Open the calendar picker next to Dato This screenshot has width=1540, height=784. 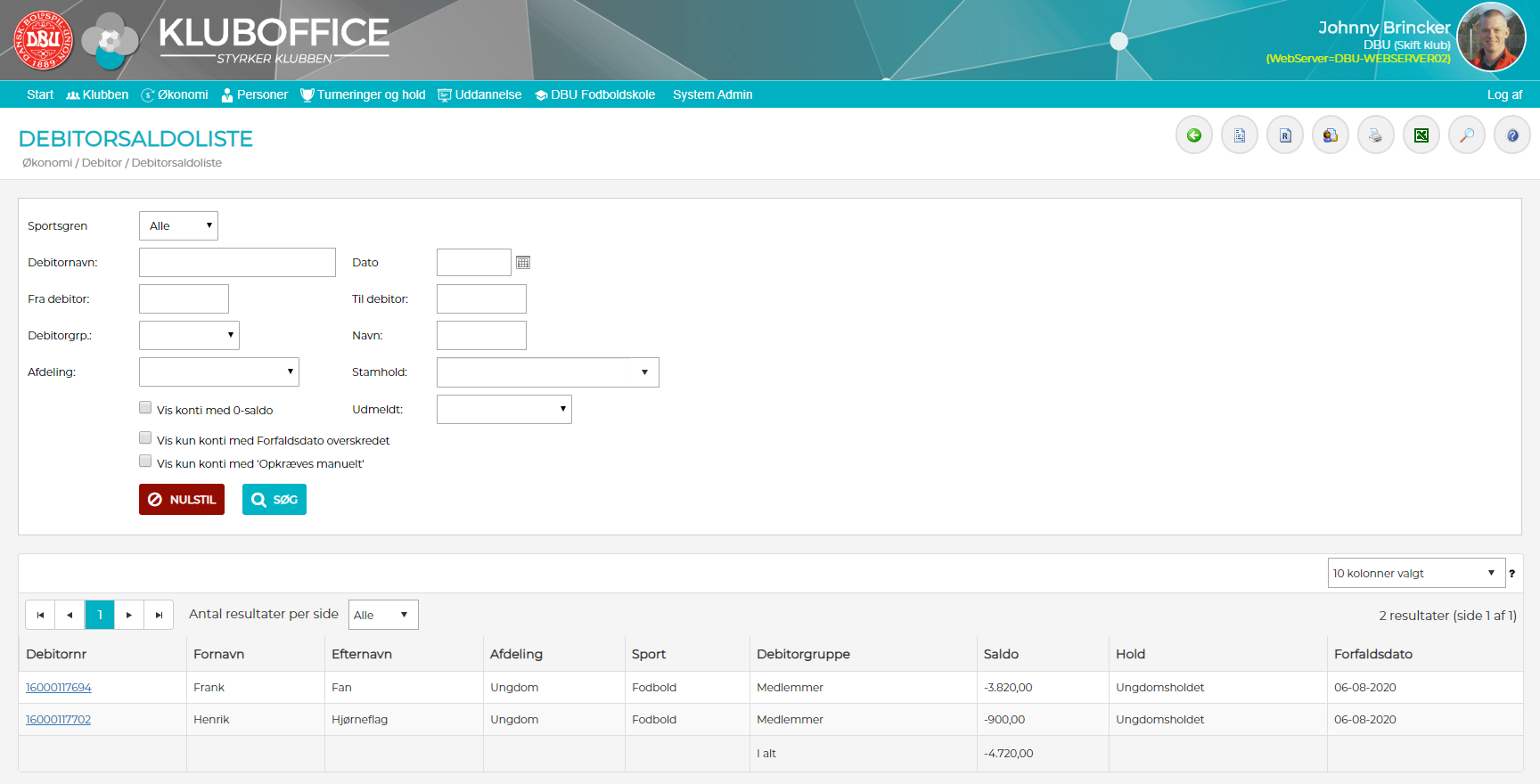(523, 263)
